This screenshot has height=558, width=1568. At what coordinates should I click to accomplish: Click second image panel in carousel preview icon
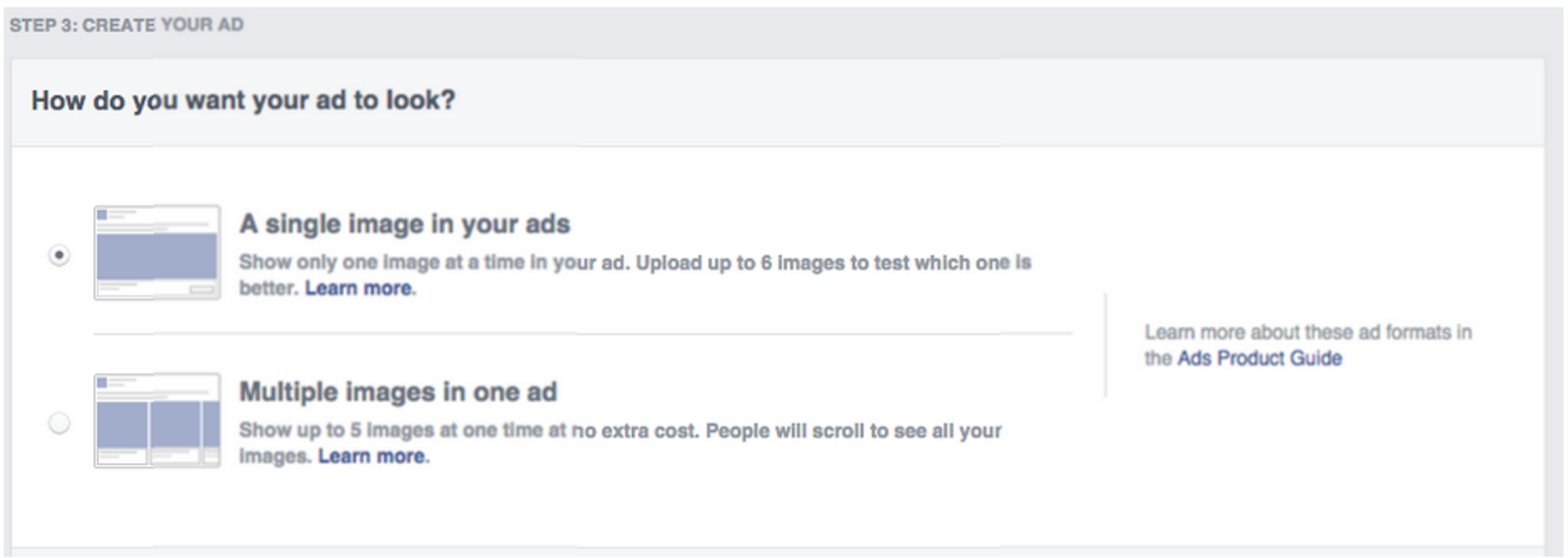(x=175, y=424)
